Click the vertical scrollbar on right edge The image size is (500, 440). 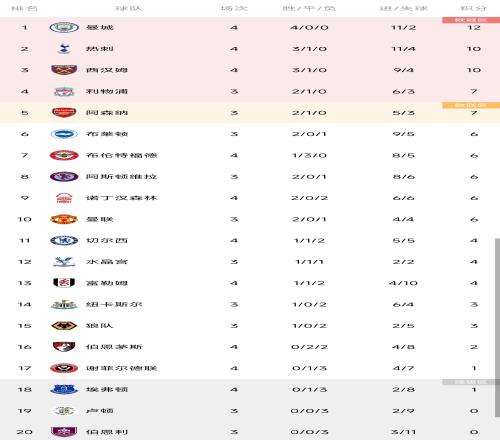tap(497, 327)
